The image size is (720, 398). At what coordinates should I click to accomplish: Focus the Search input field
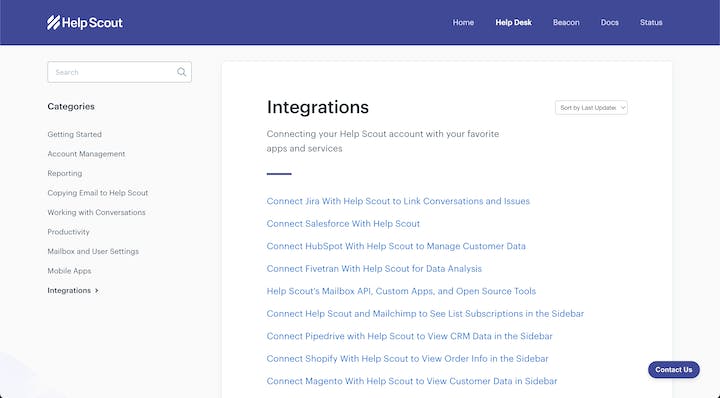coord(119,72)
